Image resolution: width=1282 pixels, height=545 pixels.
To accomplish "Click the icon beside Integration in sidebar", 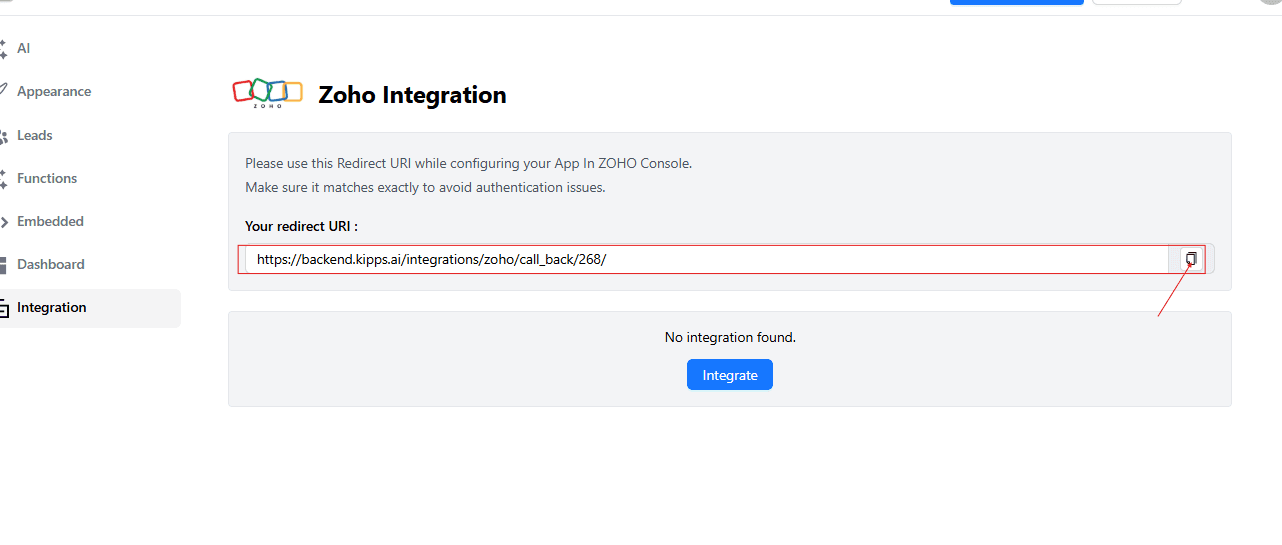I will click(4, 308).
